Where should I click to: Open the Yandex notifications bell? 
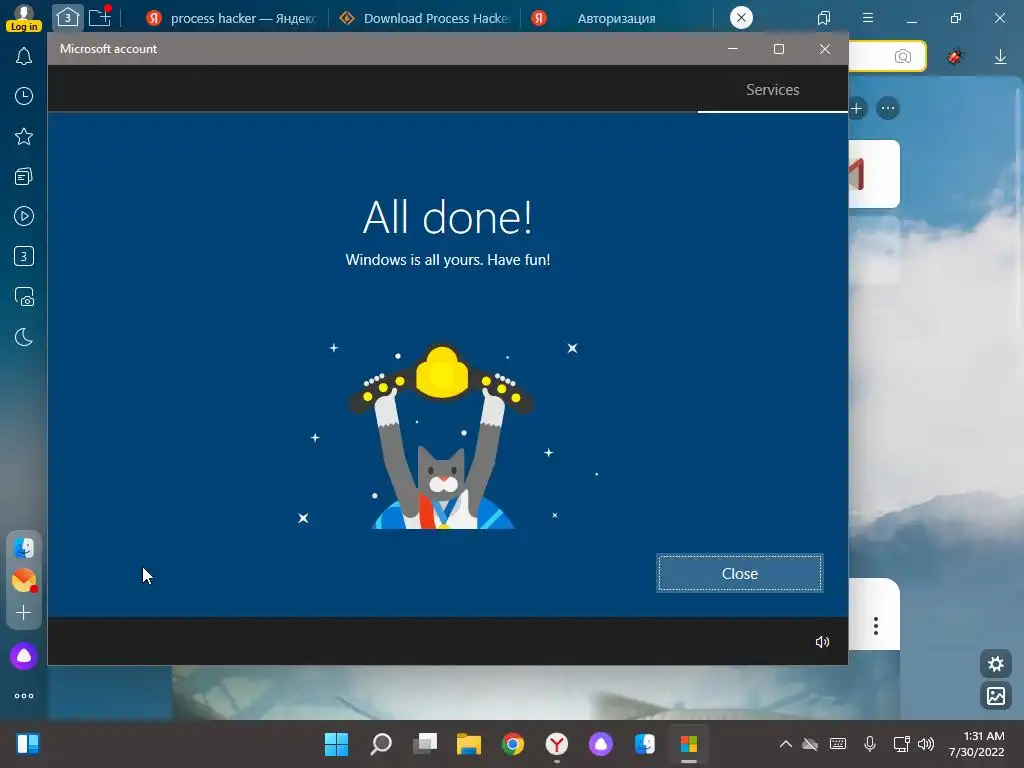coord(24,56)
